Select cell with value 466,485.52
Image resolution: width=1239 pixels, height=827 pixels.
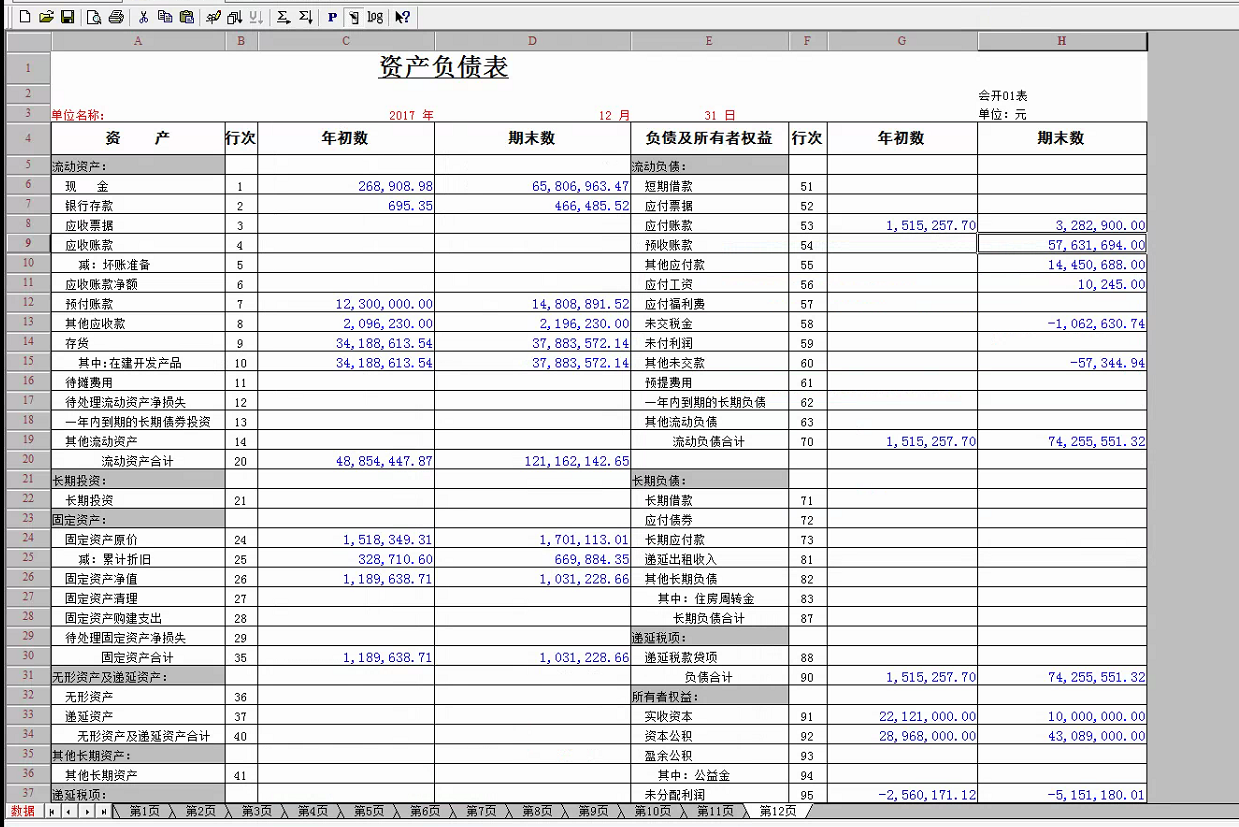(533, 205)
